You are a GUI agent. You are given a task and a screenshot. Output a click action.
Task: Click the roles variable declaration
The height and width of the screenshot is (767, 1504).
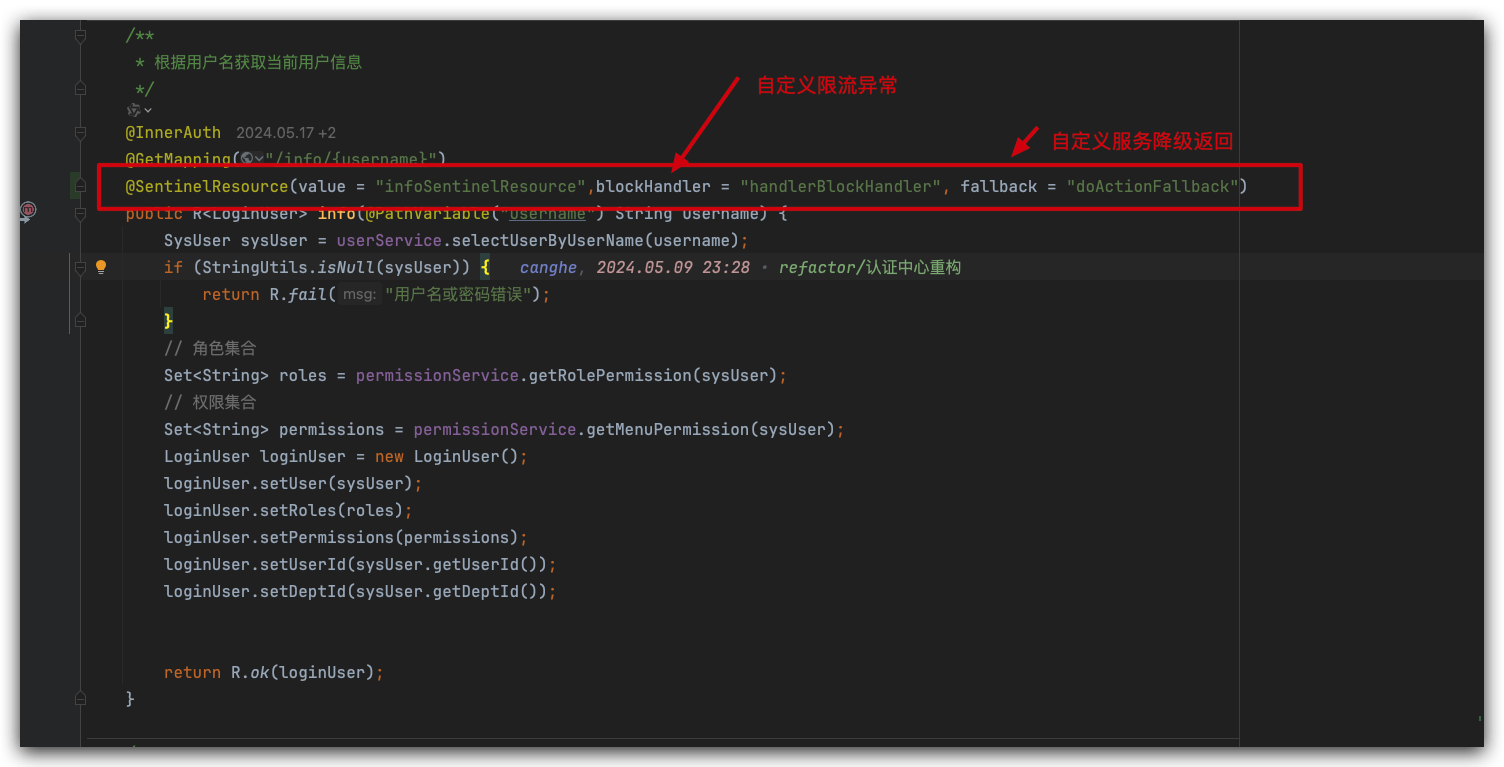coord(303,375)
